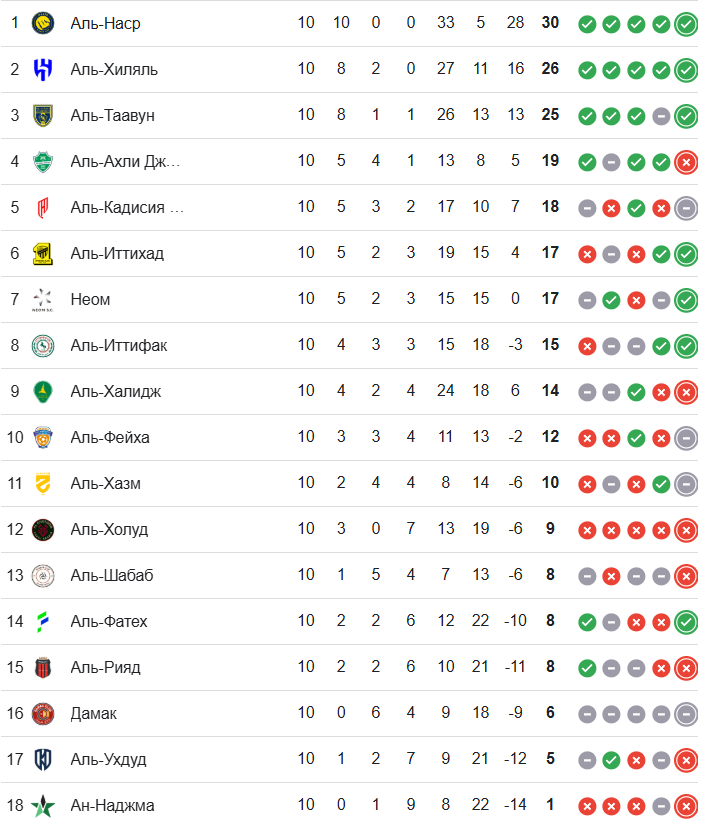Open the Аль-Ахли team name link

pyautogui.click(x=125, y=161)
